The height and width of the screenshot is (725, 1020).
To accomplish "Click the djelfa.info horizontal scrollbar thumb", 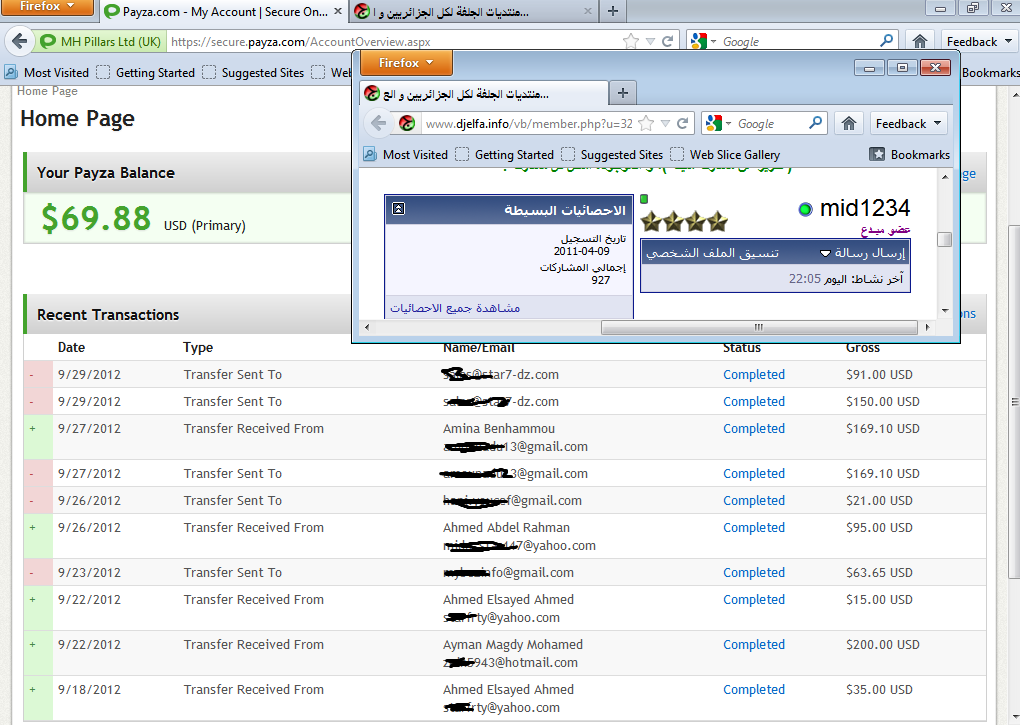I will (759, 327).
